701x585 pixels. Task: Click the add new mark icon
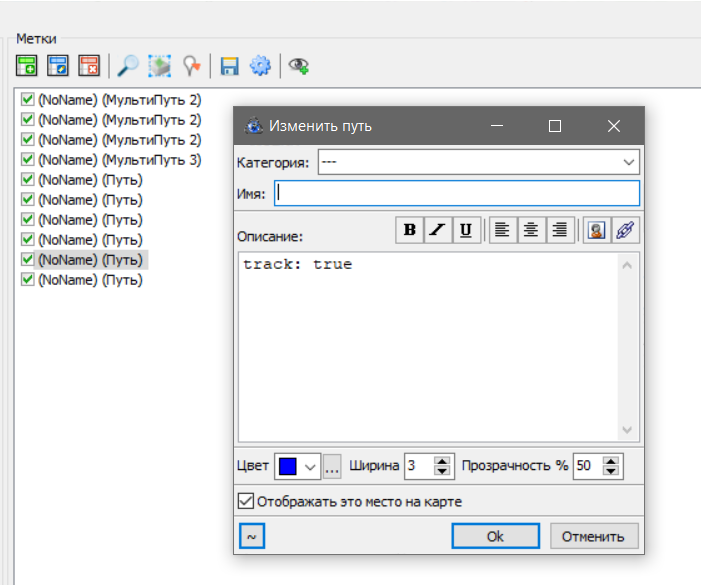point(27,66)
